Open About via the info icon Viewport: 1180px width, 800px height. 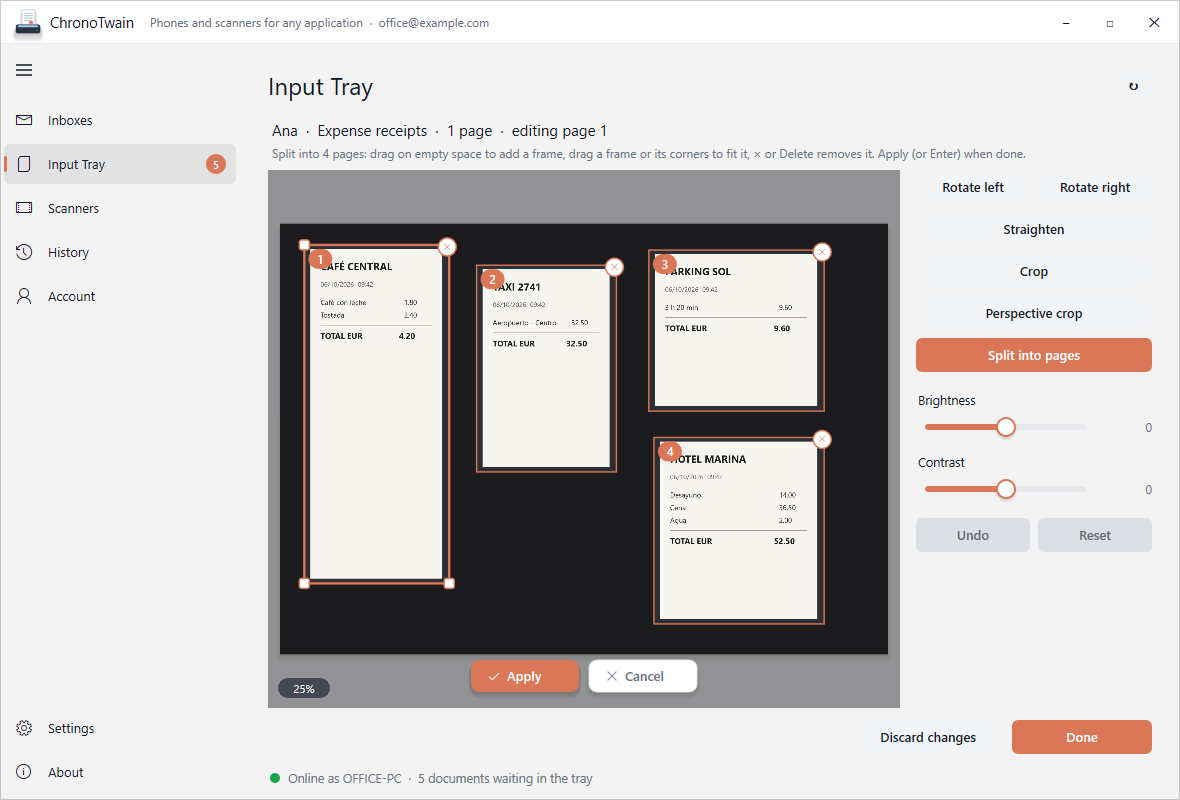[24, 772]
